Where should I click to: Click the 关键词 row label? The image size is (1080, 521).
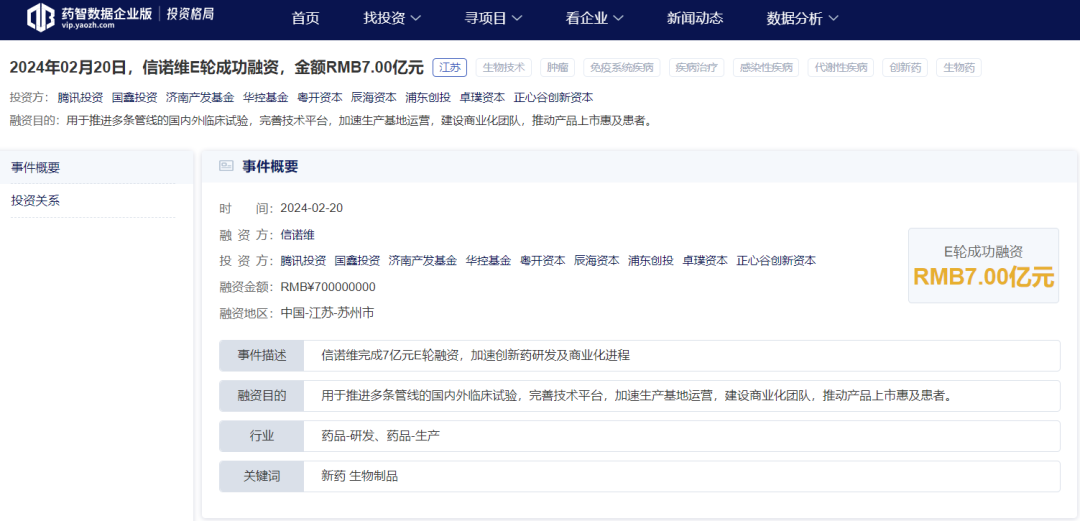click(262, 476)
